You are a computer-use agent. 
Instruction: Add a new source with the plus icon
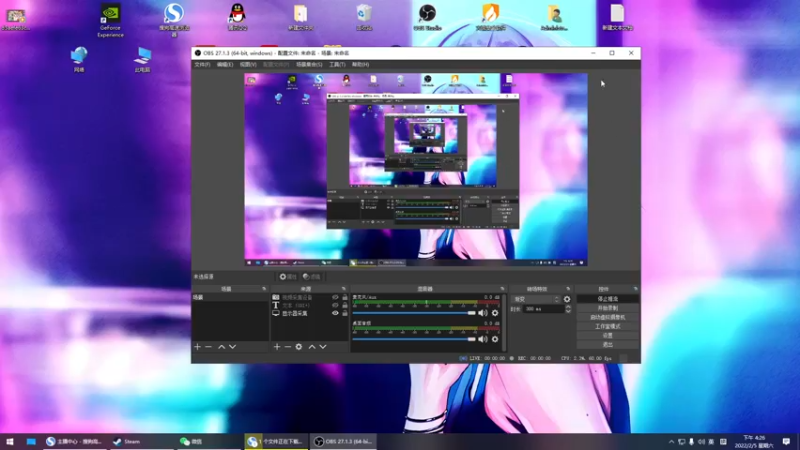tap(277, 347)
